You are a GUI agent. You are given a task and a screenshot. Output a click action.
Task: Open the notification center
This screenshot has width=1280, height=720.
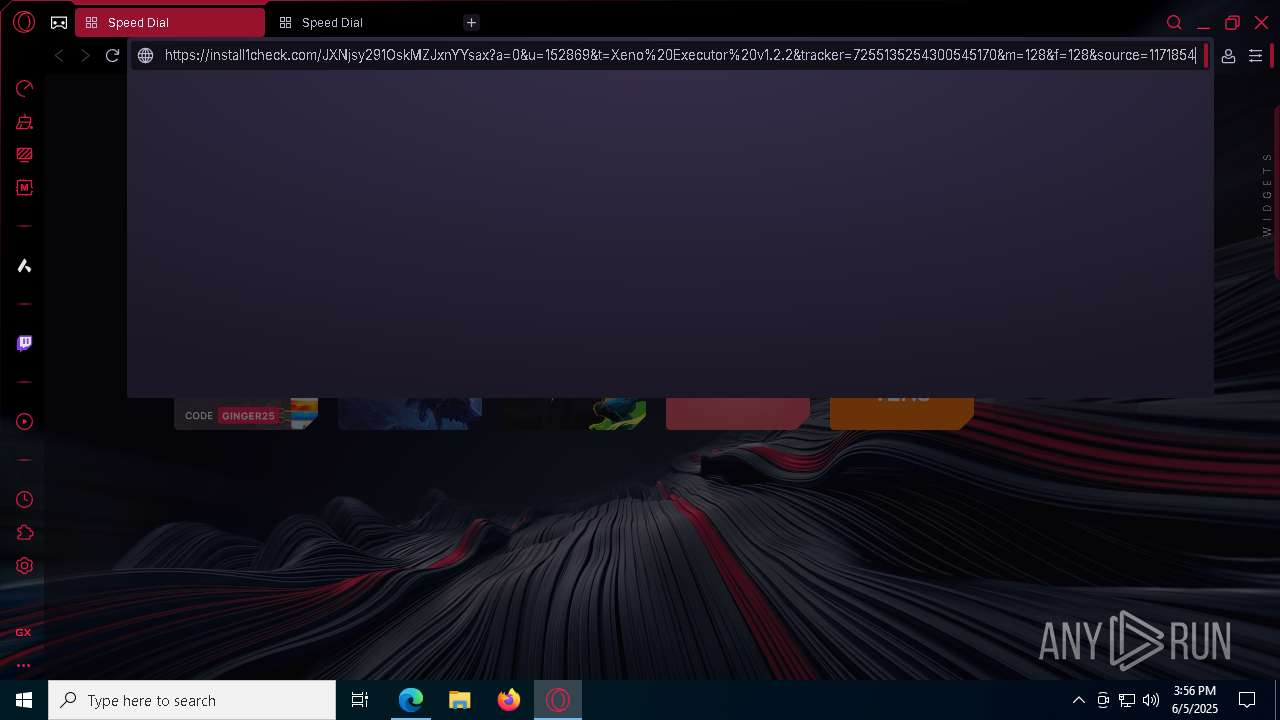1247,700
